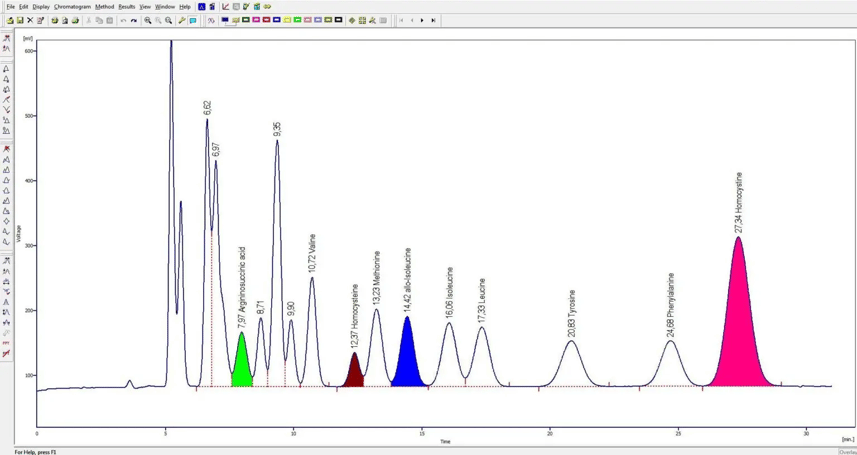
Task: Jump to first chromatogram with leftmost arrow
Action: (401, 20)
